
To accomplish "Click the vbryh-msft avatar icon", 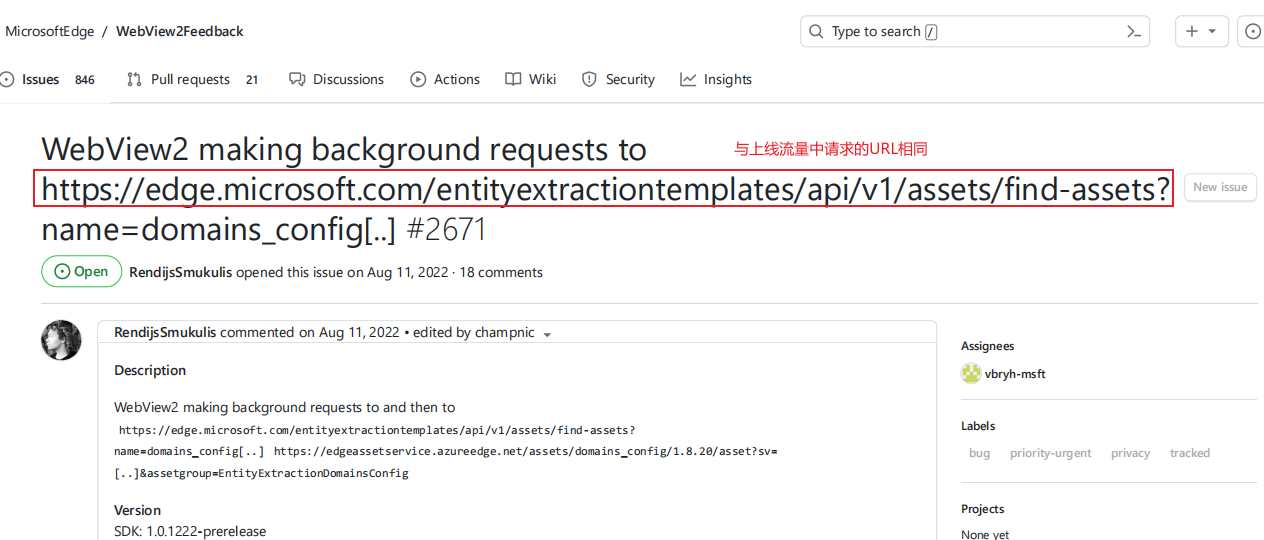I will pyautogui.click(x=970, y=374).
